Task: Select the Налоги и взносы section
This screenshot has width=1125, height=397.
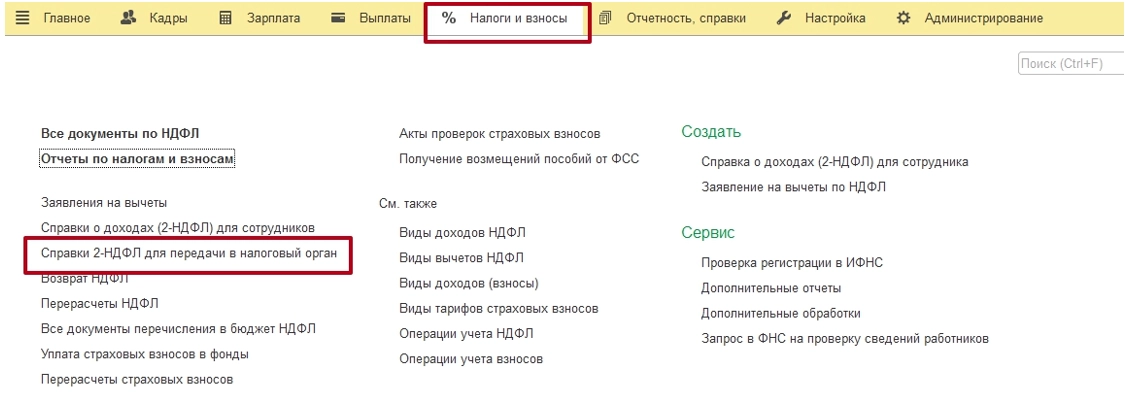Action: click(x=519, y=18)
